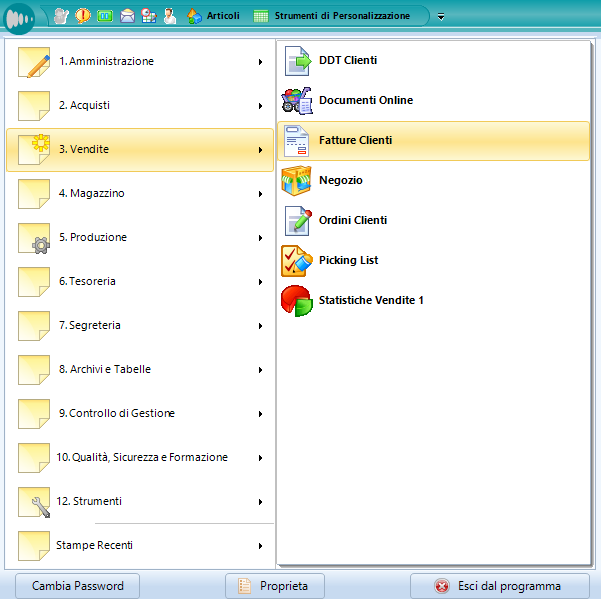This screenshot has width=601, height=599.
Task: Open DDT Clienti icon entry
Action: click(x=298, y=61)
